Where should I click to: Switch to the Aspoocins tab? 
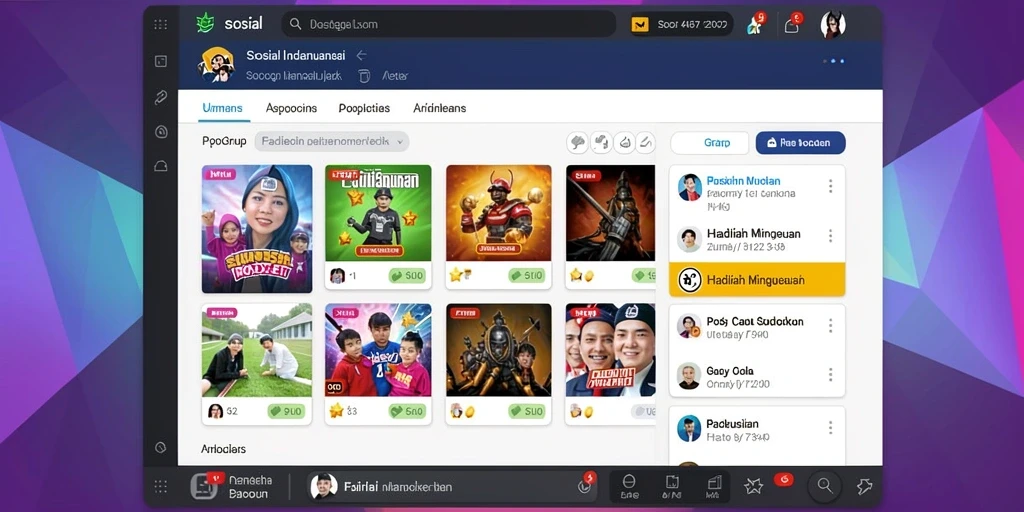(x=291, y=108)
